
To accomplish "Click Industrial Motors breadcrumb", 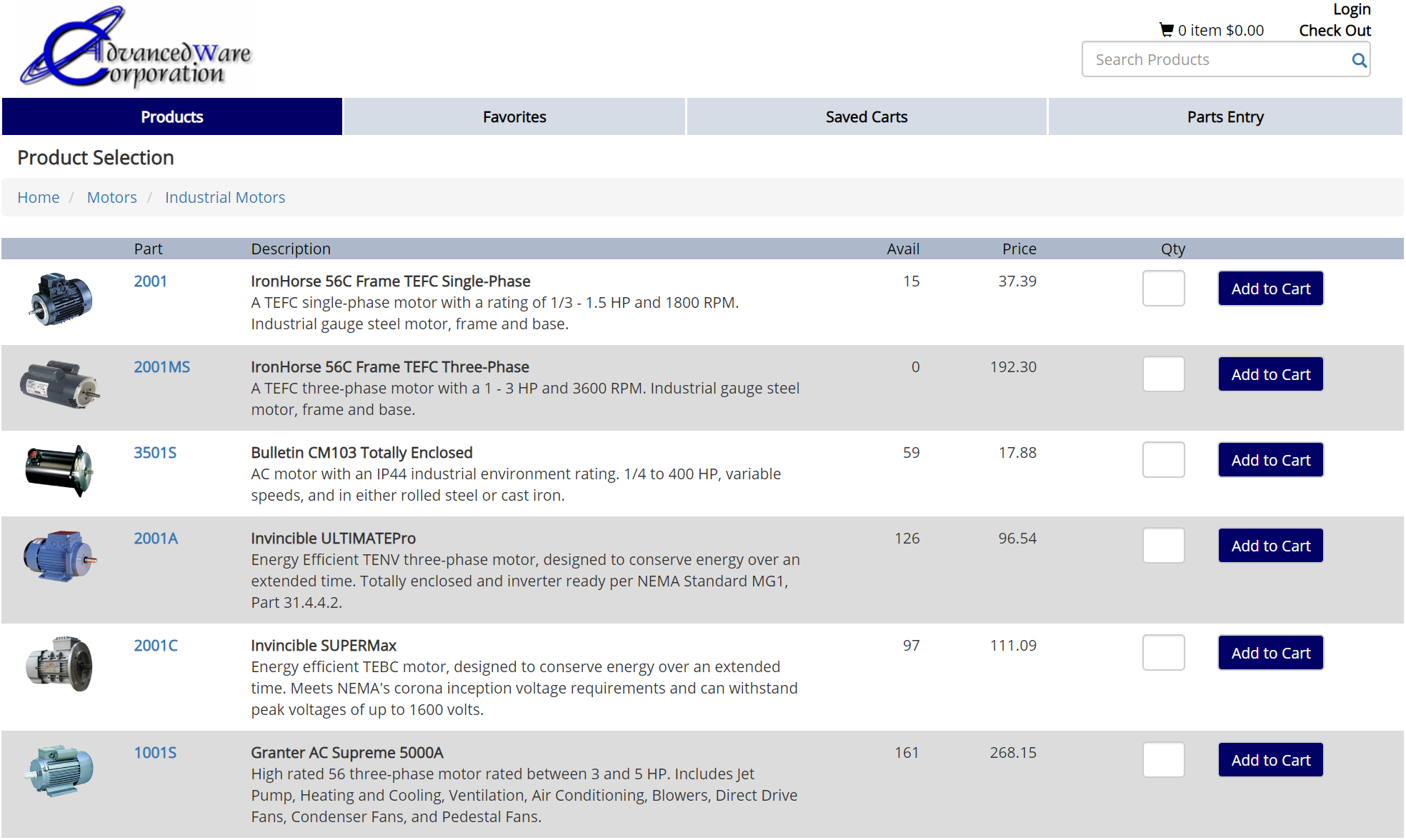I will click(225, 197).
